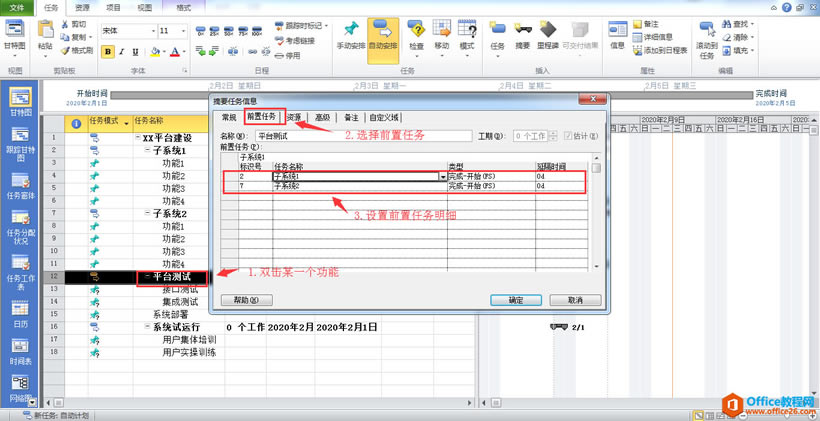This screenshot has width=820, height=421.
Task: Open Tracking Gantt (跟踪甘特图) view in sidebar
Action: click(x=20, y=144)
